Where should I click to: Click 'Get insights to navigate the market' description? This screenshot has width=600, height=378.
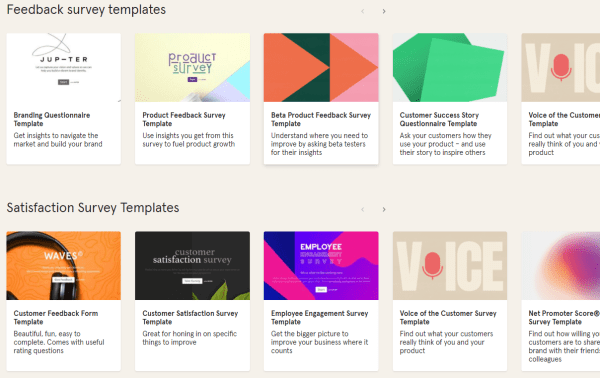[x=58, y=140]
